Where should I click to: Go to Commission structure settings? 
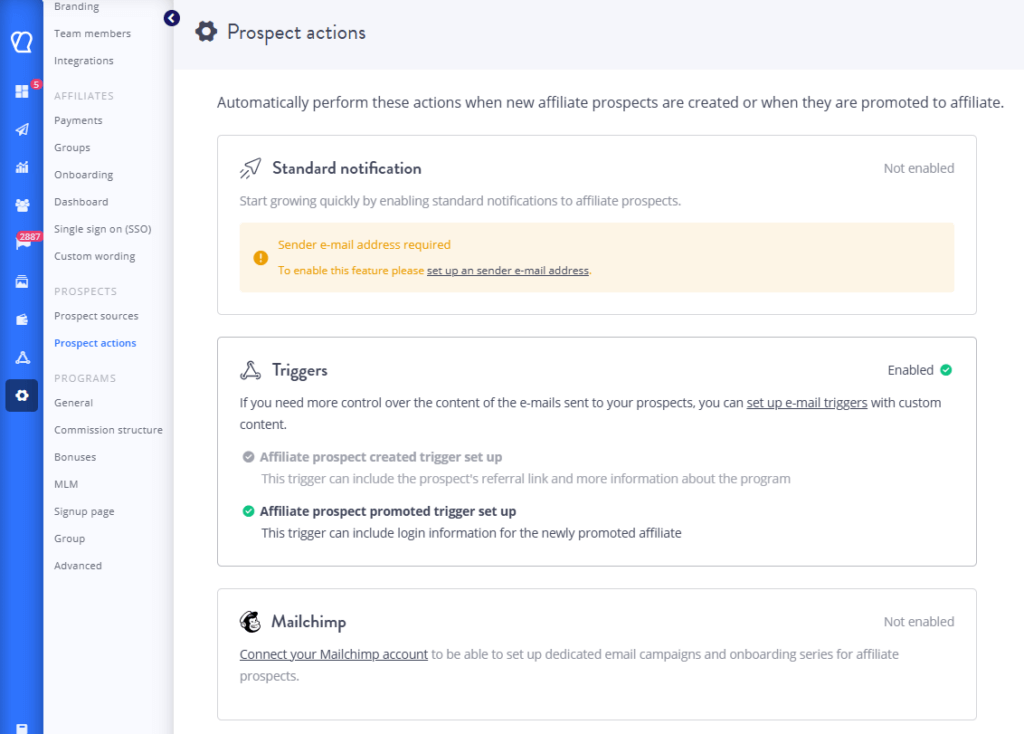tap(108, 430)
